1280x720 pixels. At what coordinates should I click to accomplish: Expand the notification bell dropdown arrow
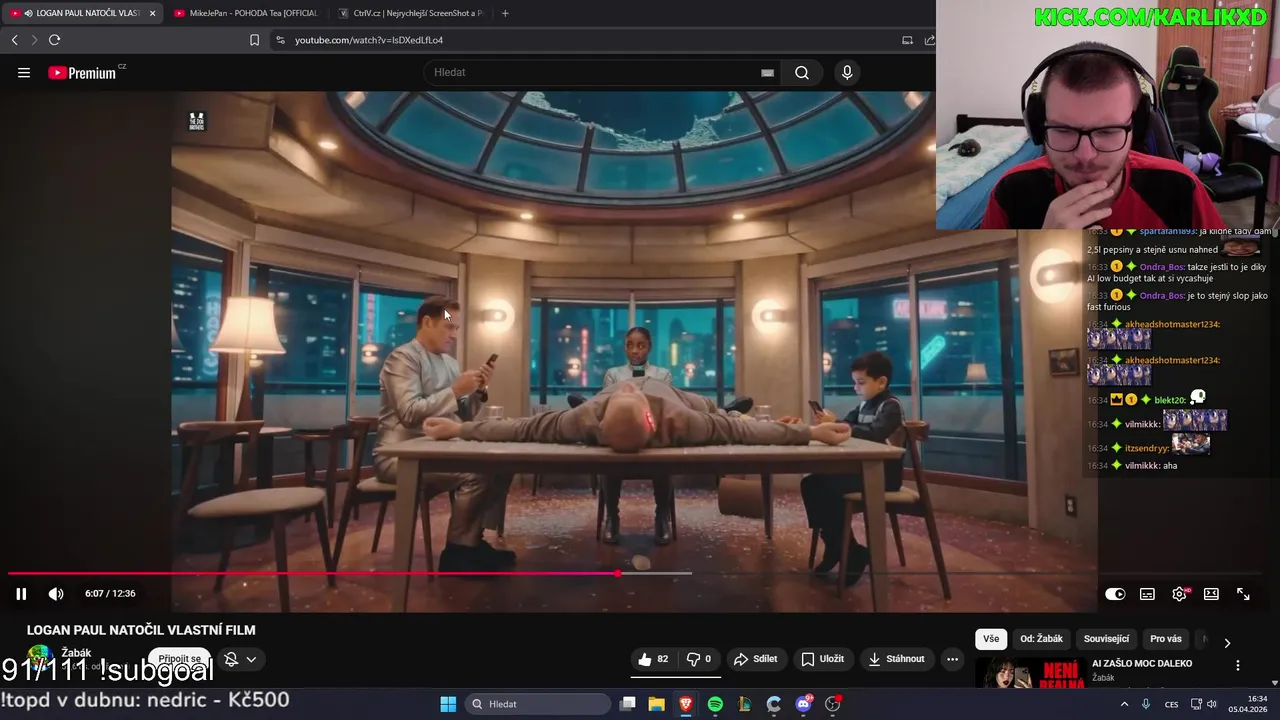pos(251,659)
